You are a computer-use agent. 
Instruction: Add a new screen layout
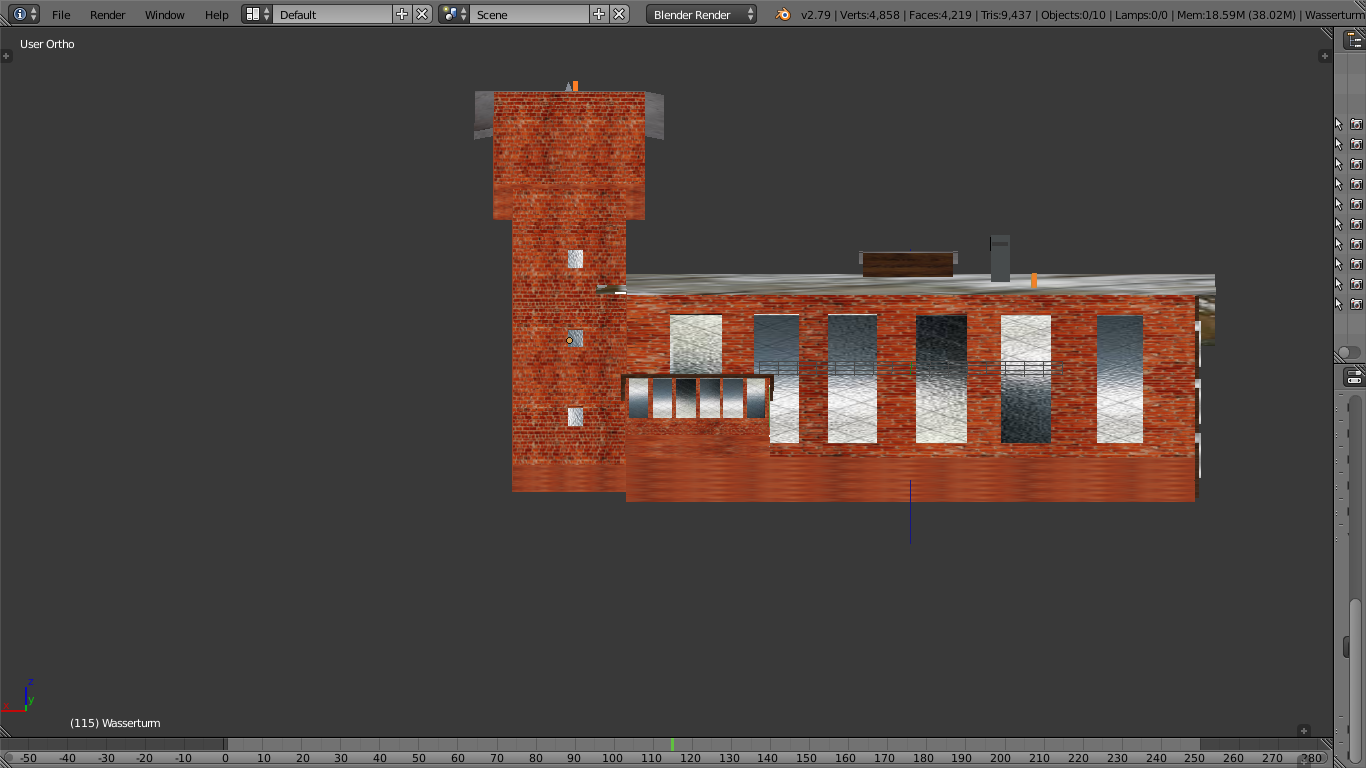[402, 14]
